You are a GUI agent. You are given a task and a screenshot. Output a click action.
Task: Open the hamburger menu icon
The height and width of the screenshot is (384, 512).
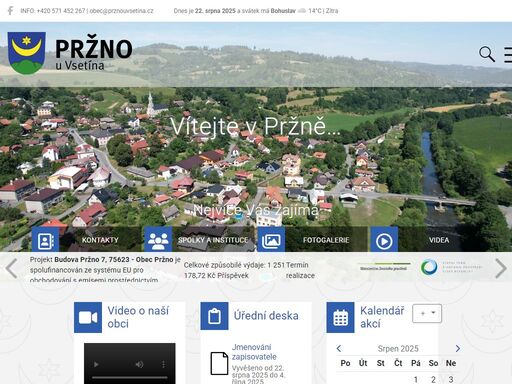coord(508,55)
